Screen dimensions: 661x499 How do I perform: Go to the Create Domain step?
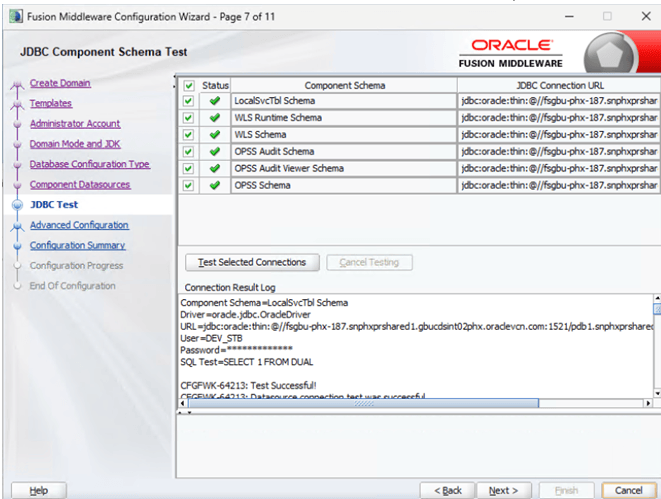pos(60,83)
